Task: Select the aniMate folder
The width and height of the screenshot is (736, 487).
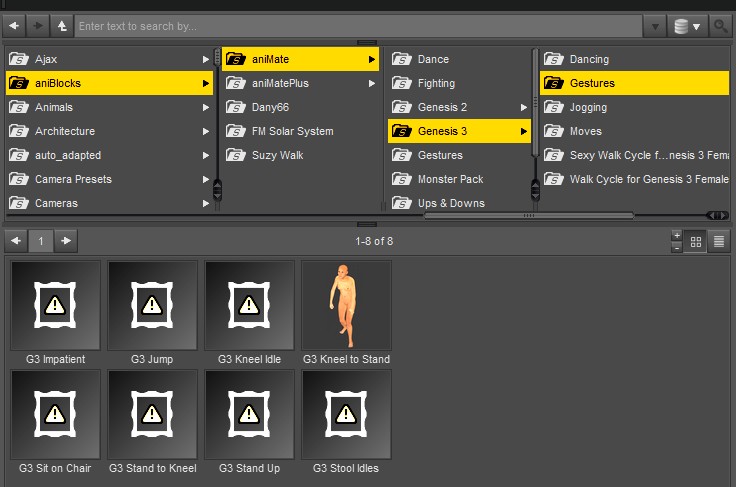Action: (x=300, y=59)
